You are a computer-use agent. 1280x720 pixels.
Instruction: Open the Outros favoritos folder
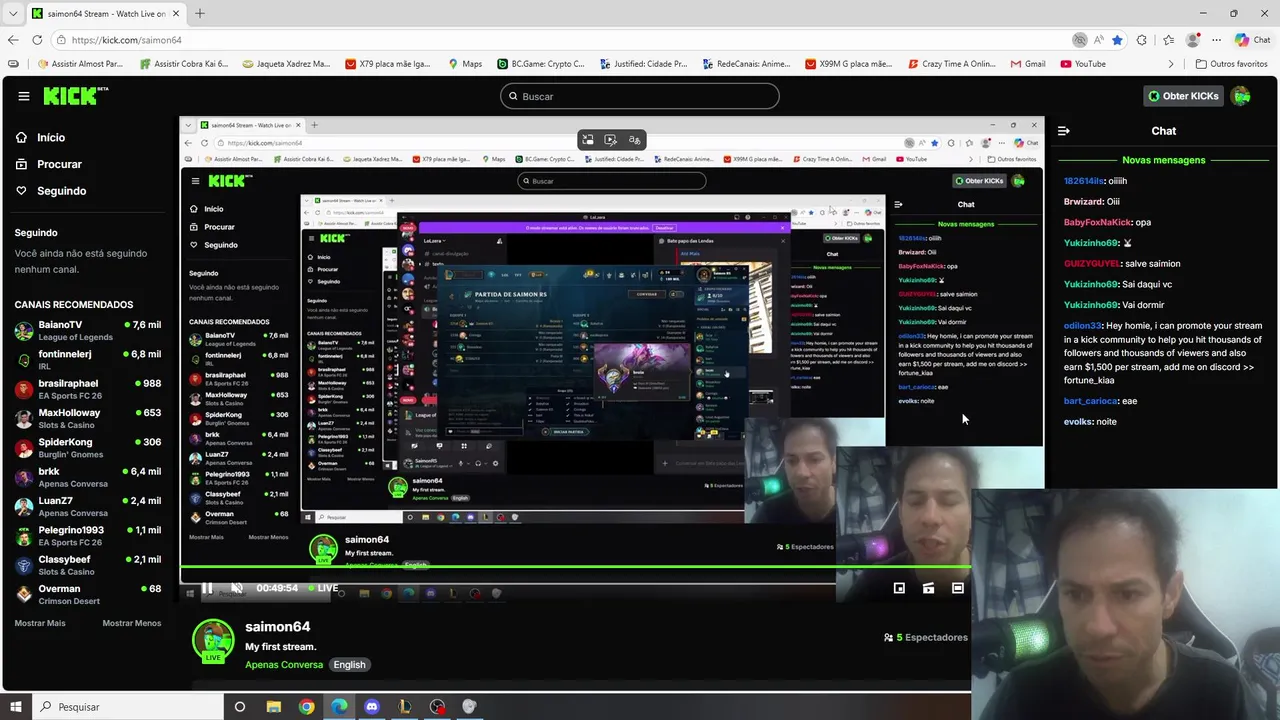point(1232,64)
